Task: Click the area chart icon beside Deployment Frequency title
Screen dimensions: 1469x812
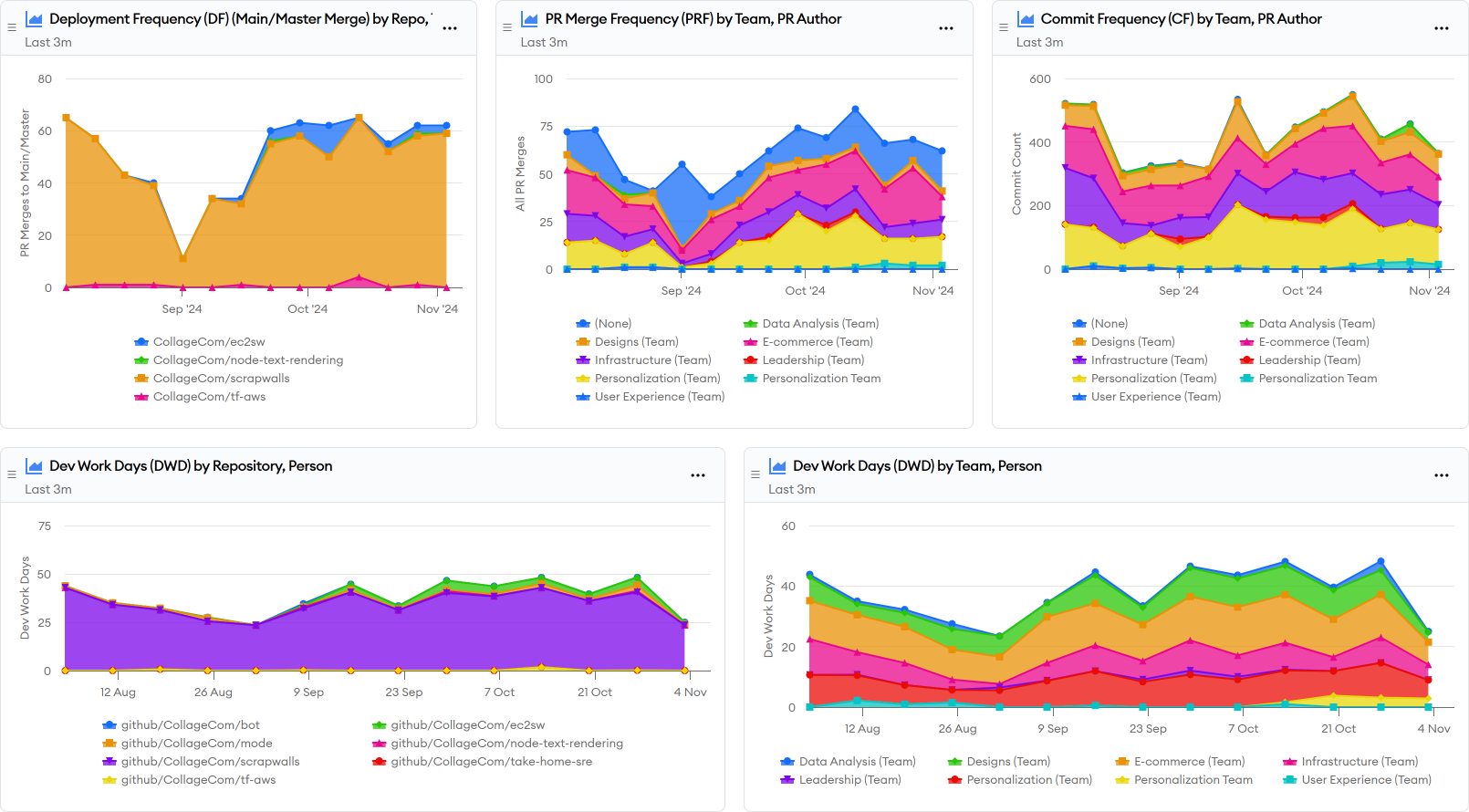Action: pyautogui.click(x=35, y=19)
